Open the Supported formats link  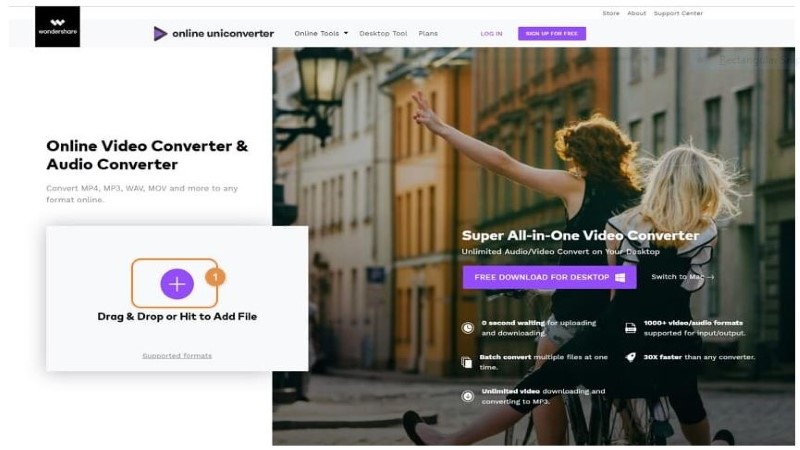pyautogui.click(x=177, y=356)
